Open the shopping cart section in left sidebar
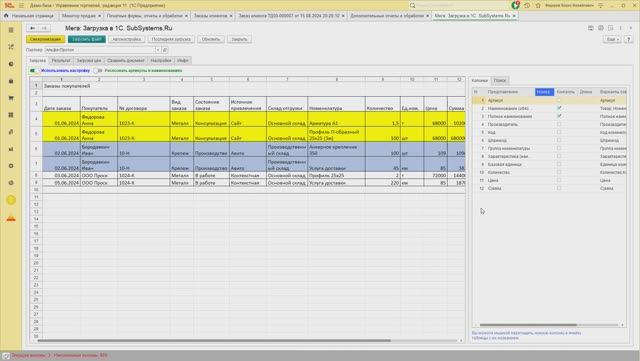 11,98
